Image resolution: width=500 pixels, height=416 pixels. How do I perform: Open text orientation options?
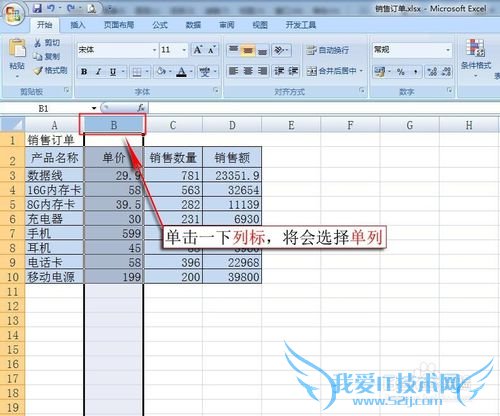(281, 50)
